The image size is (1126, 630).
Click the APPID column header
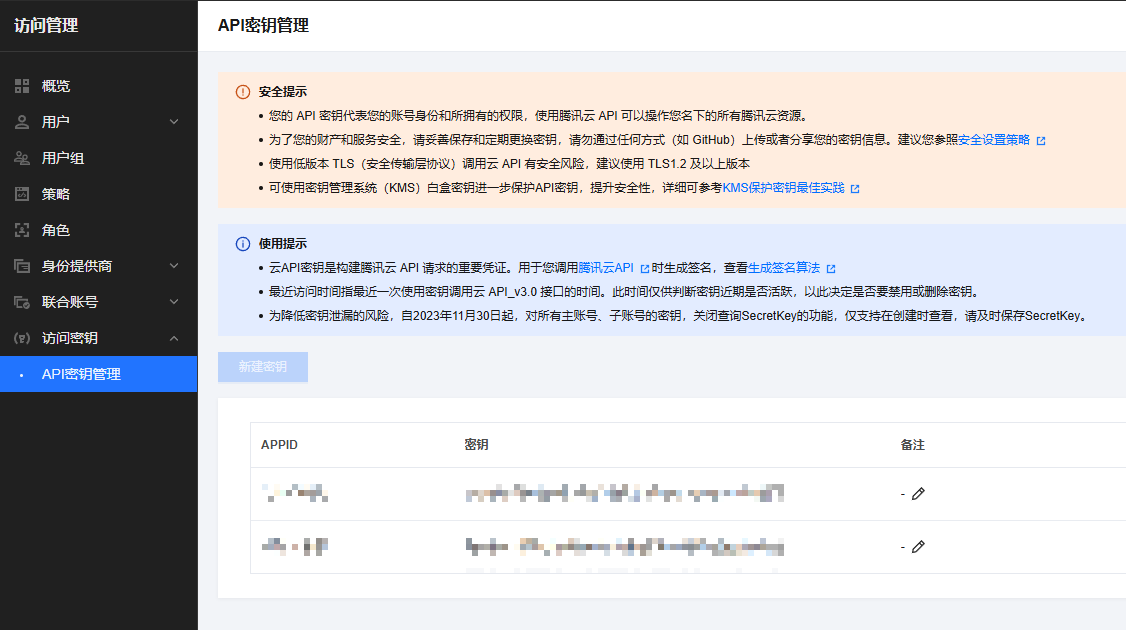(279, 445)
